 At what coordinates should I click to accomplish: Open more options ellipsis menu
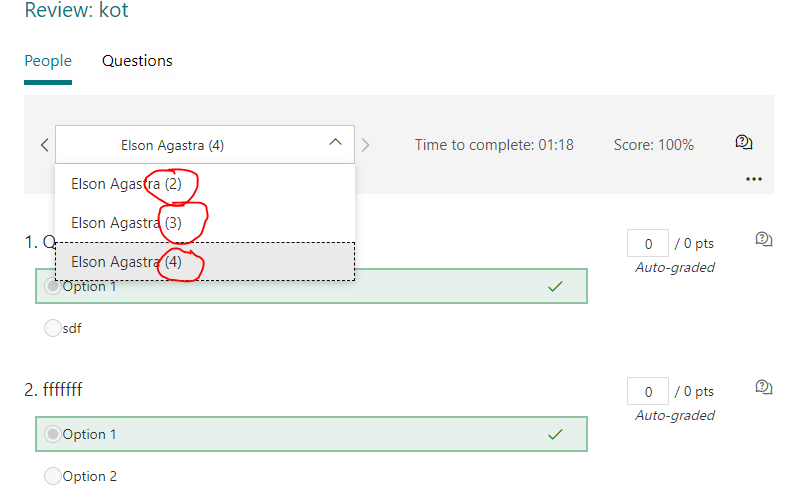click(754, 179)
